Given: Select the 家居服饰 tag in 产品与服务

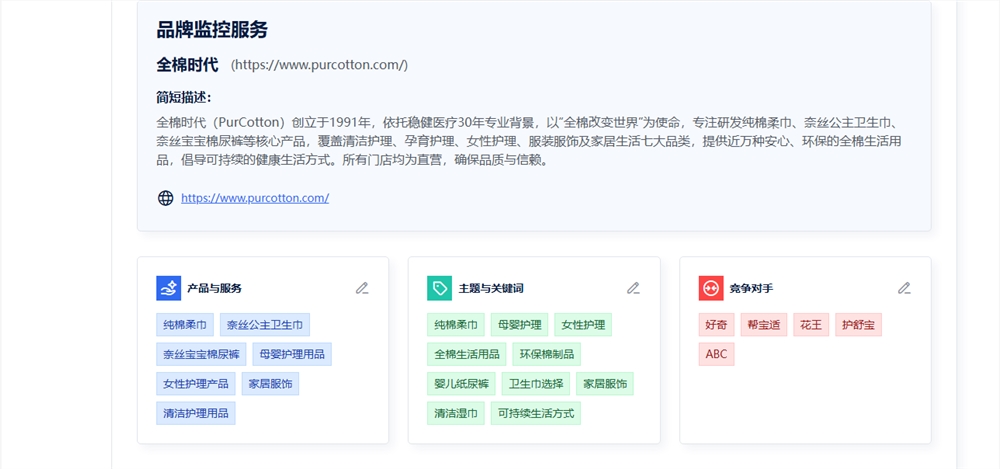Looking at the screenshot, I should tap(270, 384).
